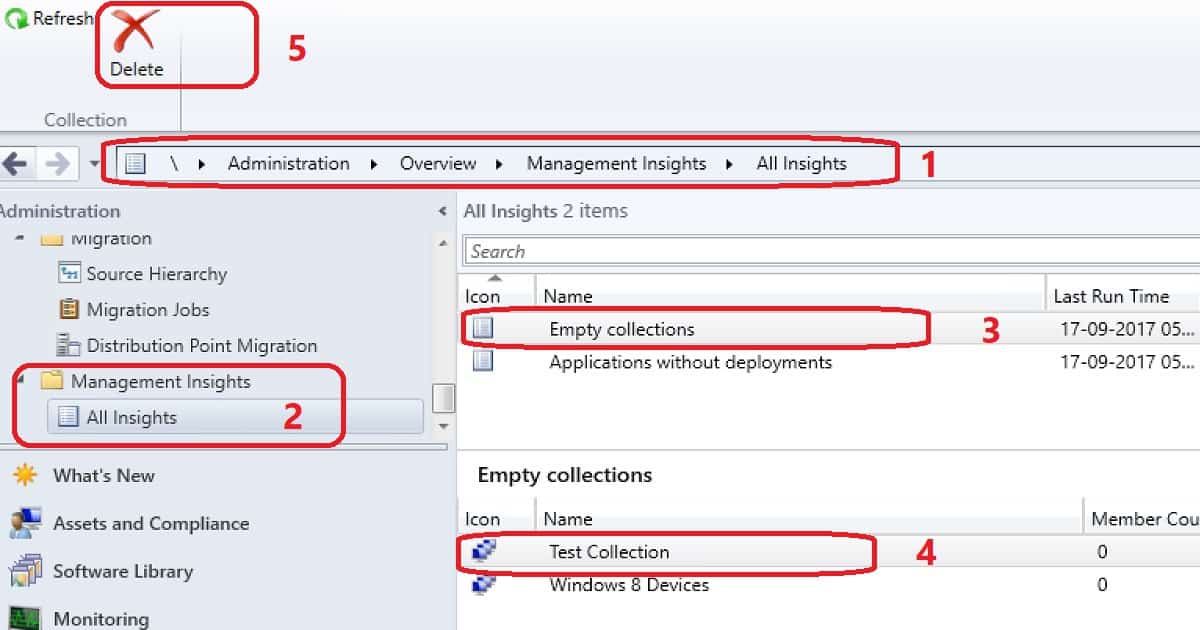This screenshot has height=630, width=1200.
Task: Select the Test Collection row
Action: [829, 552]
